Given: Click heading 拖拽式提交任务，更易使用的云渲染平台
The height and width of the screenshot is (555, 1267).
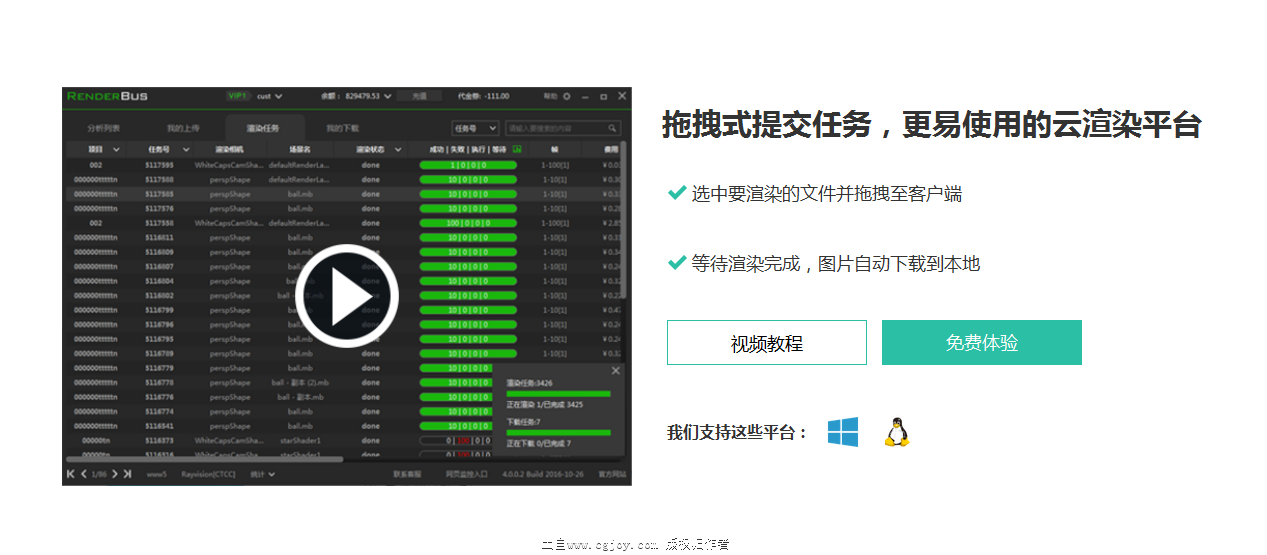Looking at the screenshot, I should (931, 125).
